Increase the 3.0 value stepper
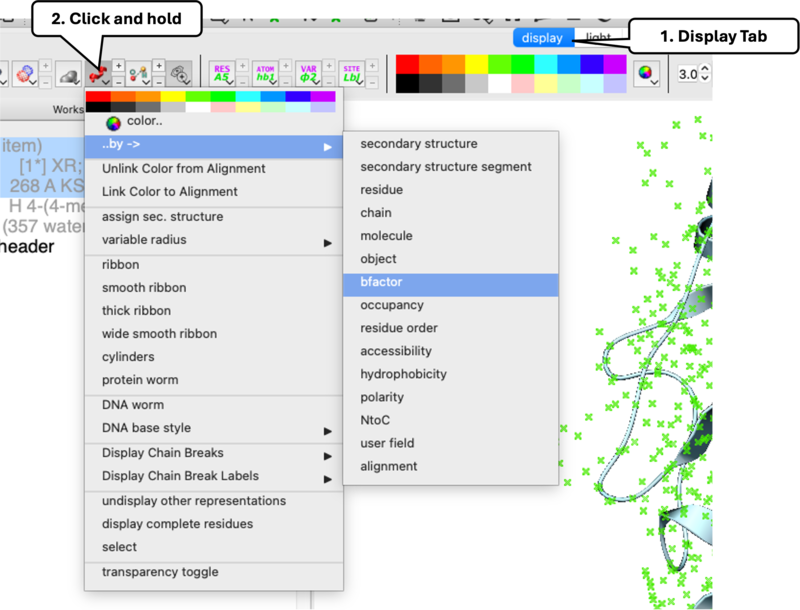800x610 pixels. pos(705,69)
